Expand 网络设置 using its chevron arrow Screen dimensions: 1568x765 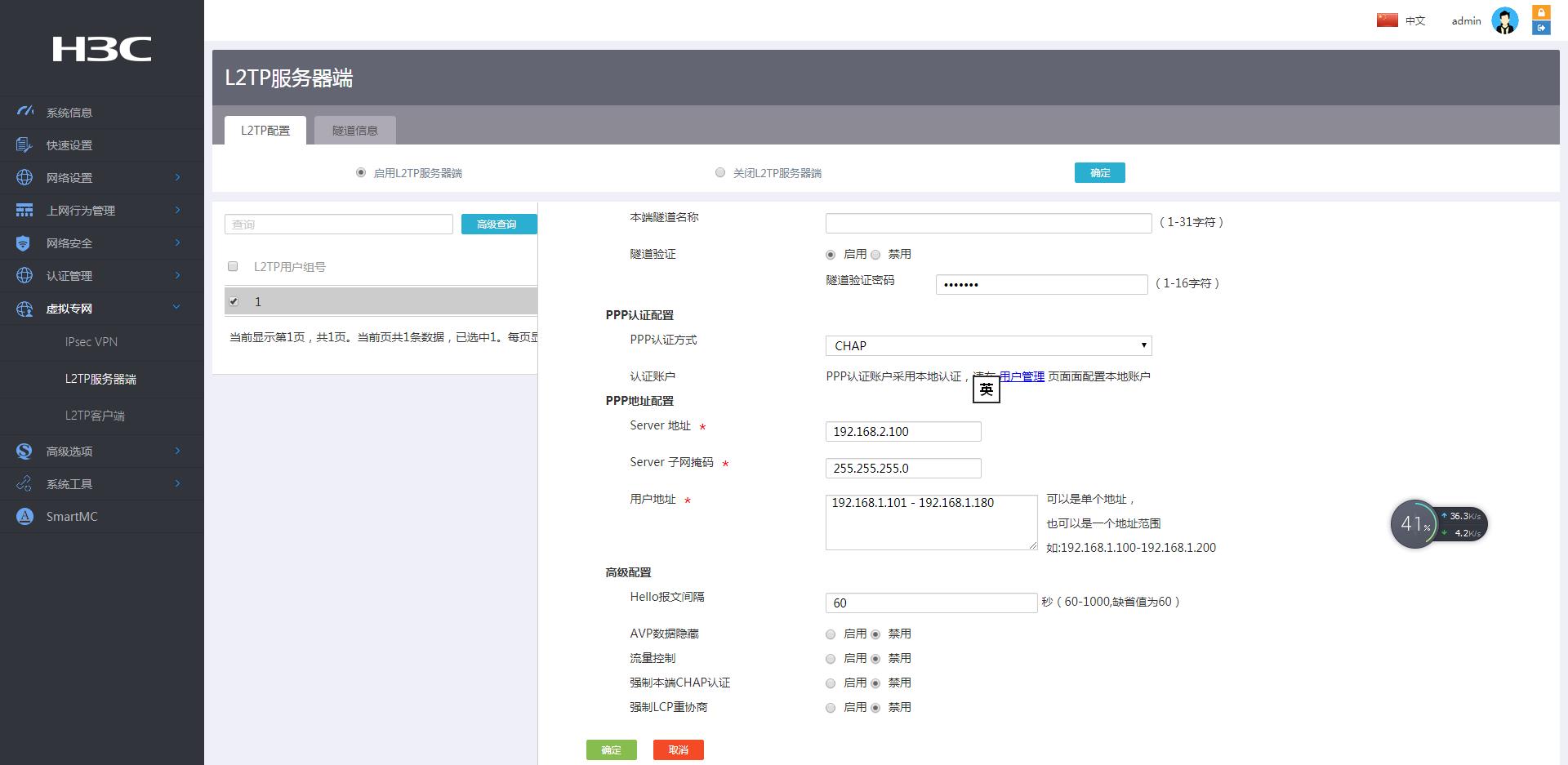177,177
